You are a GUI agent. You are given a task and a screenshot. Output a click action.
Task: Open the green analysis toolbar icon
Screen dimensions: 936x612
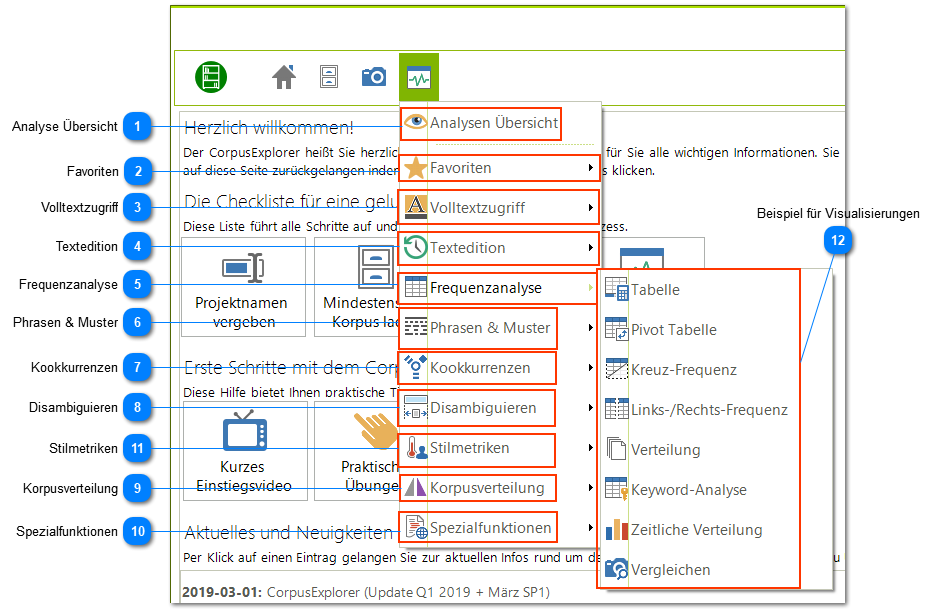coord(419,78)
